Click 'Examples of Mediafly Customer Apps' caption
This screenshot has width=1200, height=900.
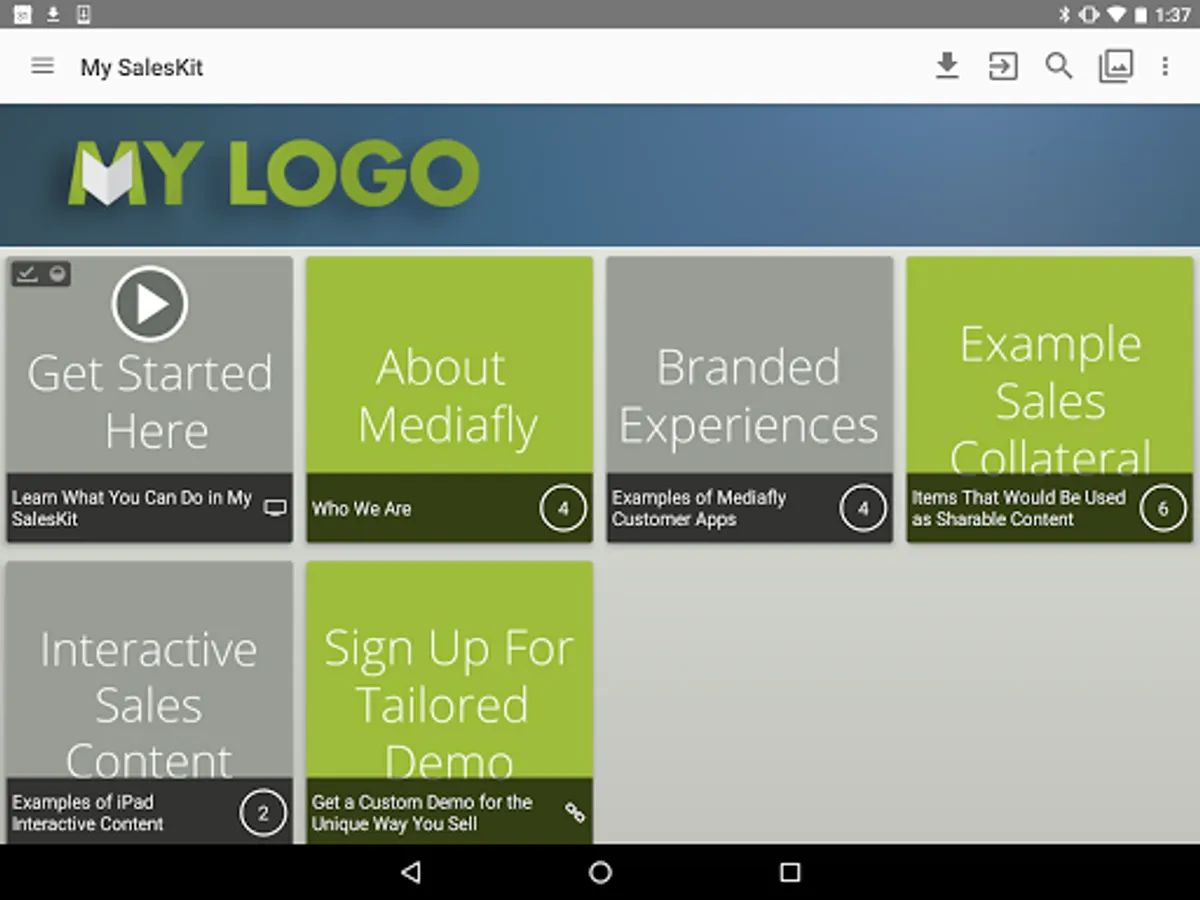[699, 508]
